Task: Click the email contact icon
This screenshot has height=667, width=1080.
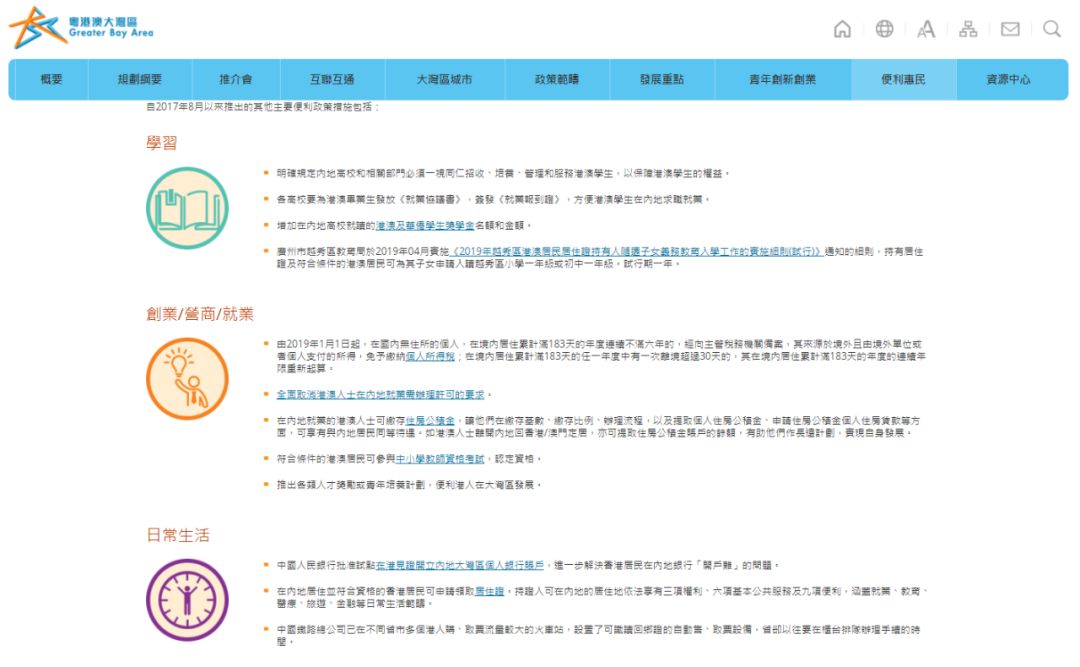Action: coord(1008,30)
